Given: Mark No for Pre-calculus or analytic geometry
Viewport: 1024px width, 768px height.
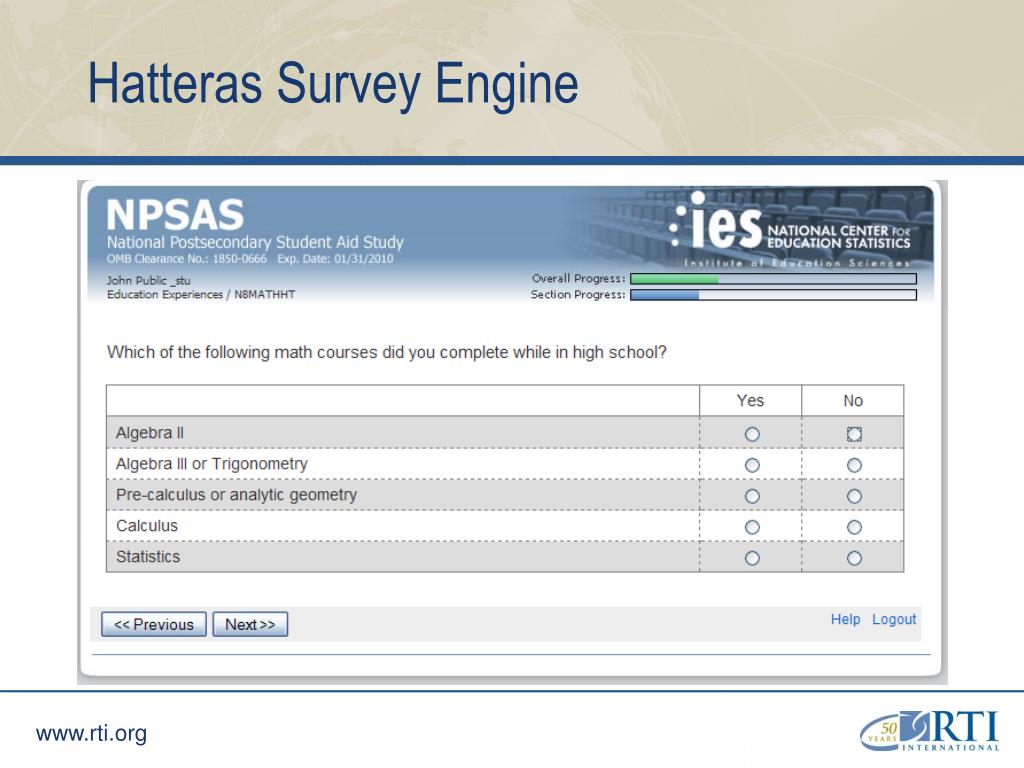Looking at the screenshot, I should click(854, 496).
